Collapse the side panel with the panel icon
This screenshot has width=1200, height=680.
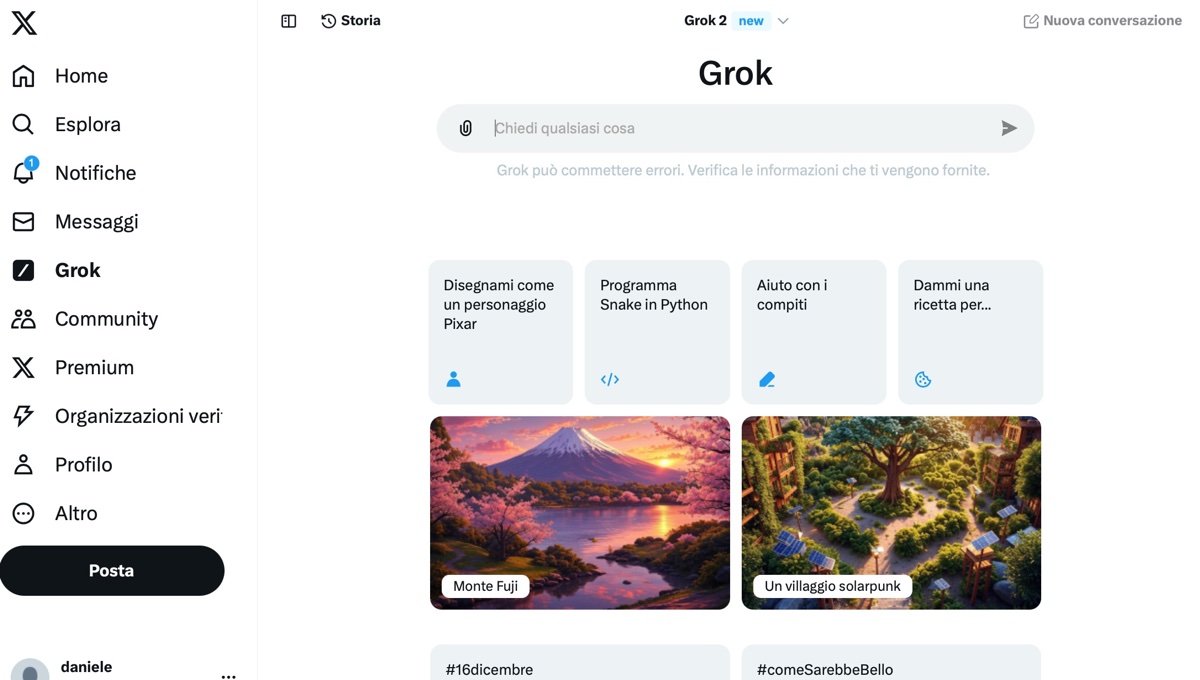pyautogui.click(x=288, y=20)
